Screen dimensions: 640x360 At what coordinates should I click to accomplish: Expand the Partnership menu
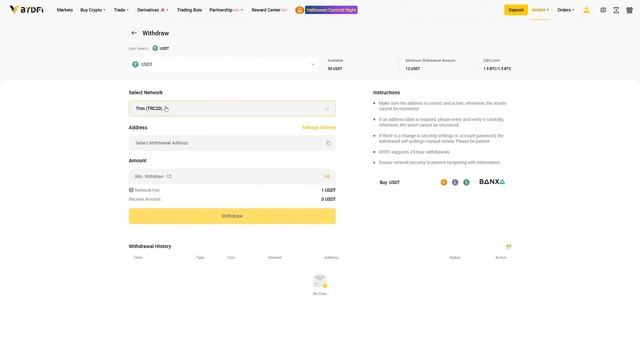click(x=226, y=10)
